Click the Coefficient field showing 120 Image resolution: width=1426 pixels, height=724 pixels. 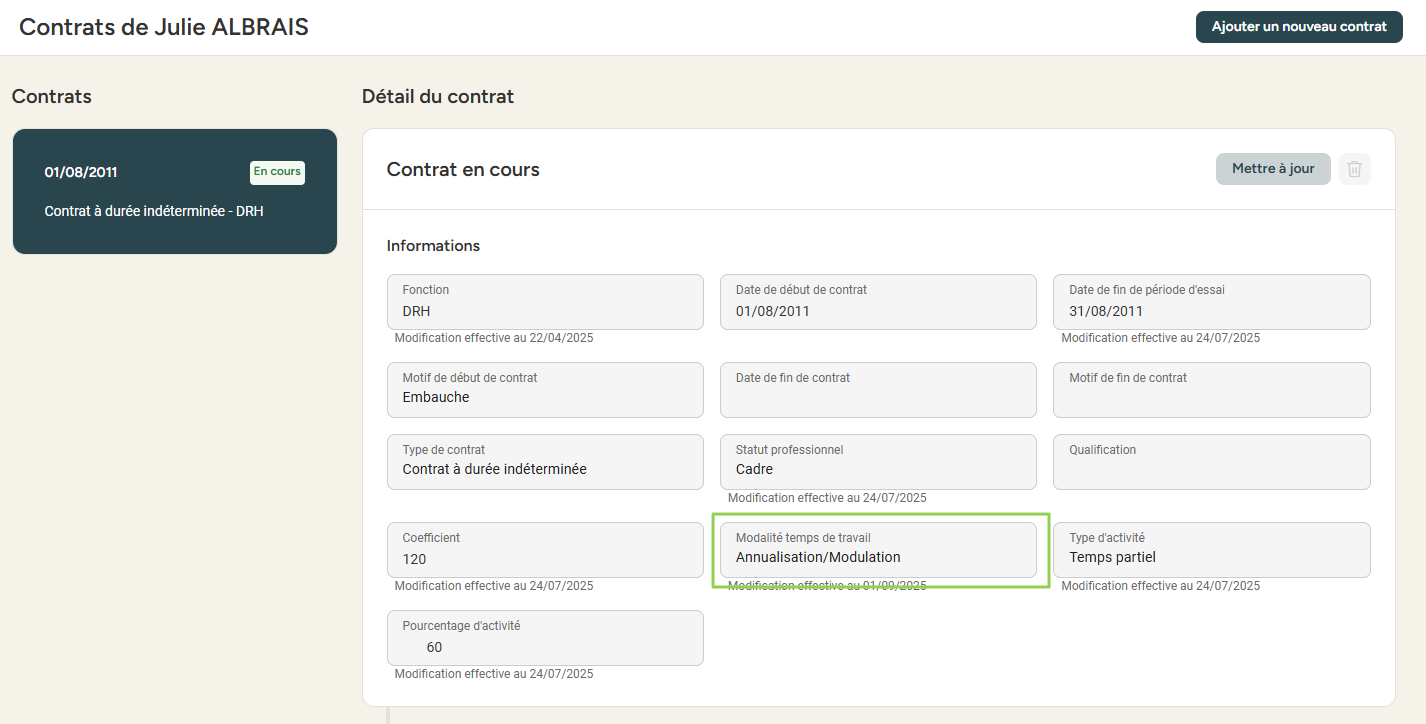[545, 549]
